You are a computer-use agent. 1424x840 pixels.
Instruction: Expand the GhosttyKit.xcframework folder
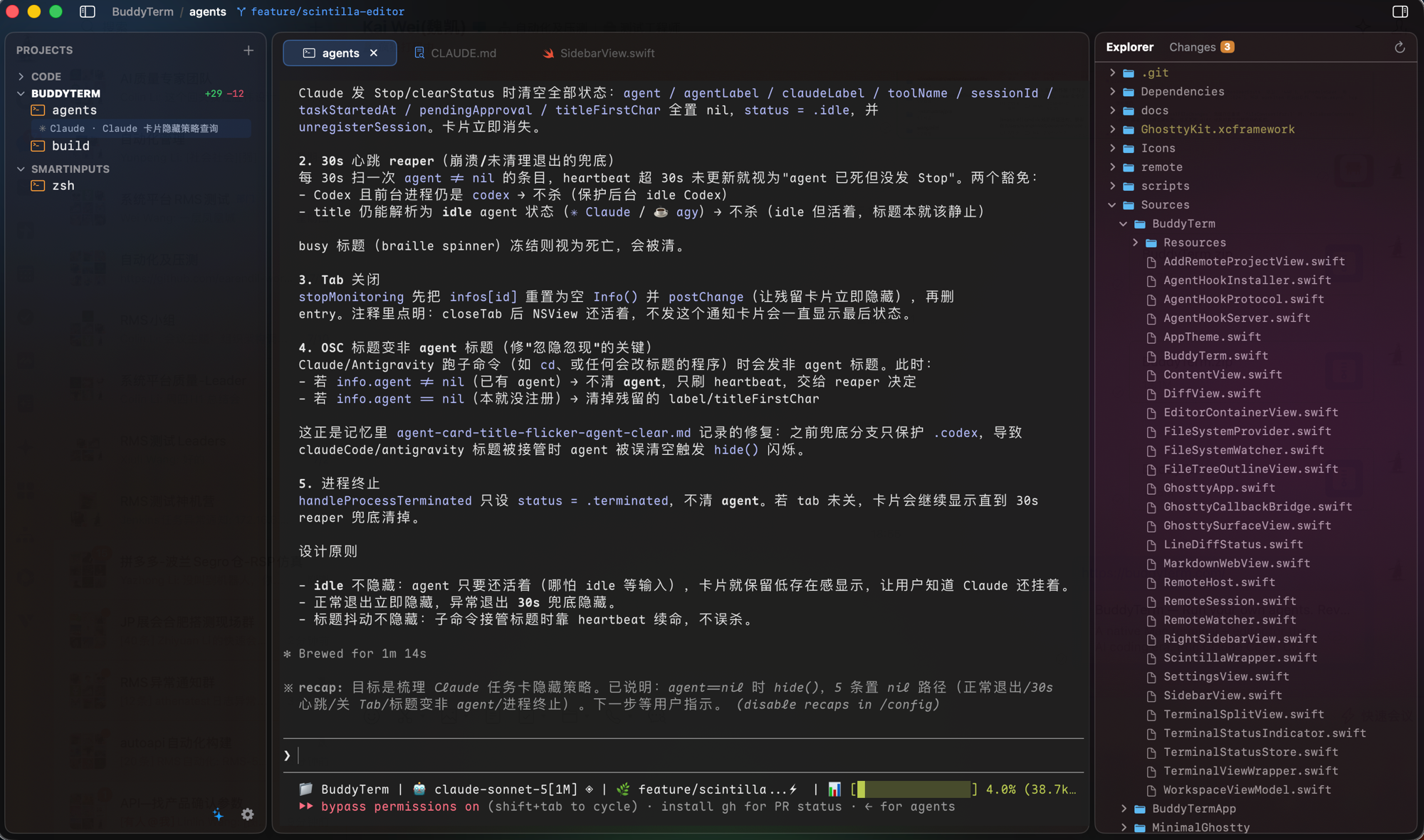click(x=1112, y=130)
